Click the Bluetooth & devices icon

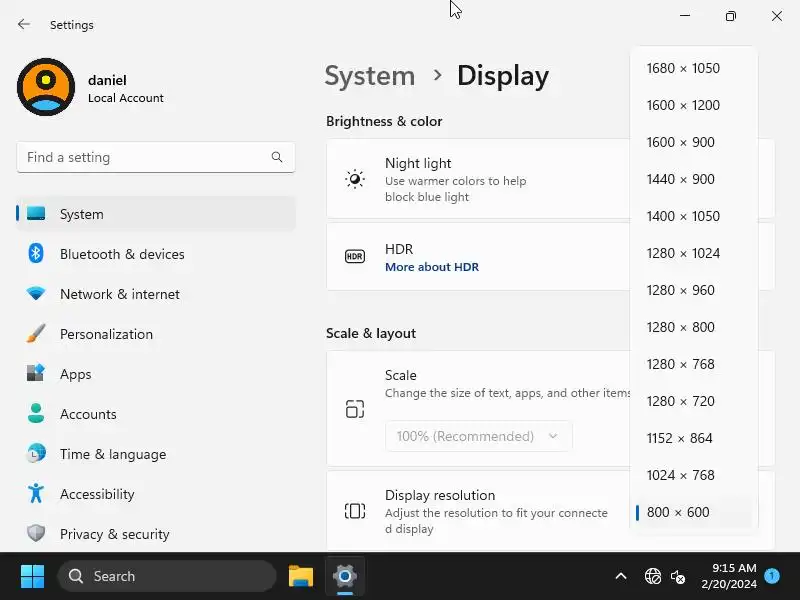[x=36, y=254]
